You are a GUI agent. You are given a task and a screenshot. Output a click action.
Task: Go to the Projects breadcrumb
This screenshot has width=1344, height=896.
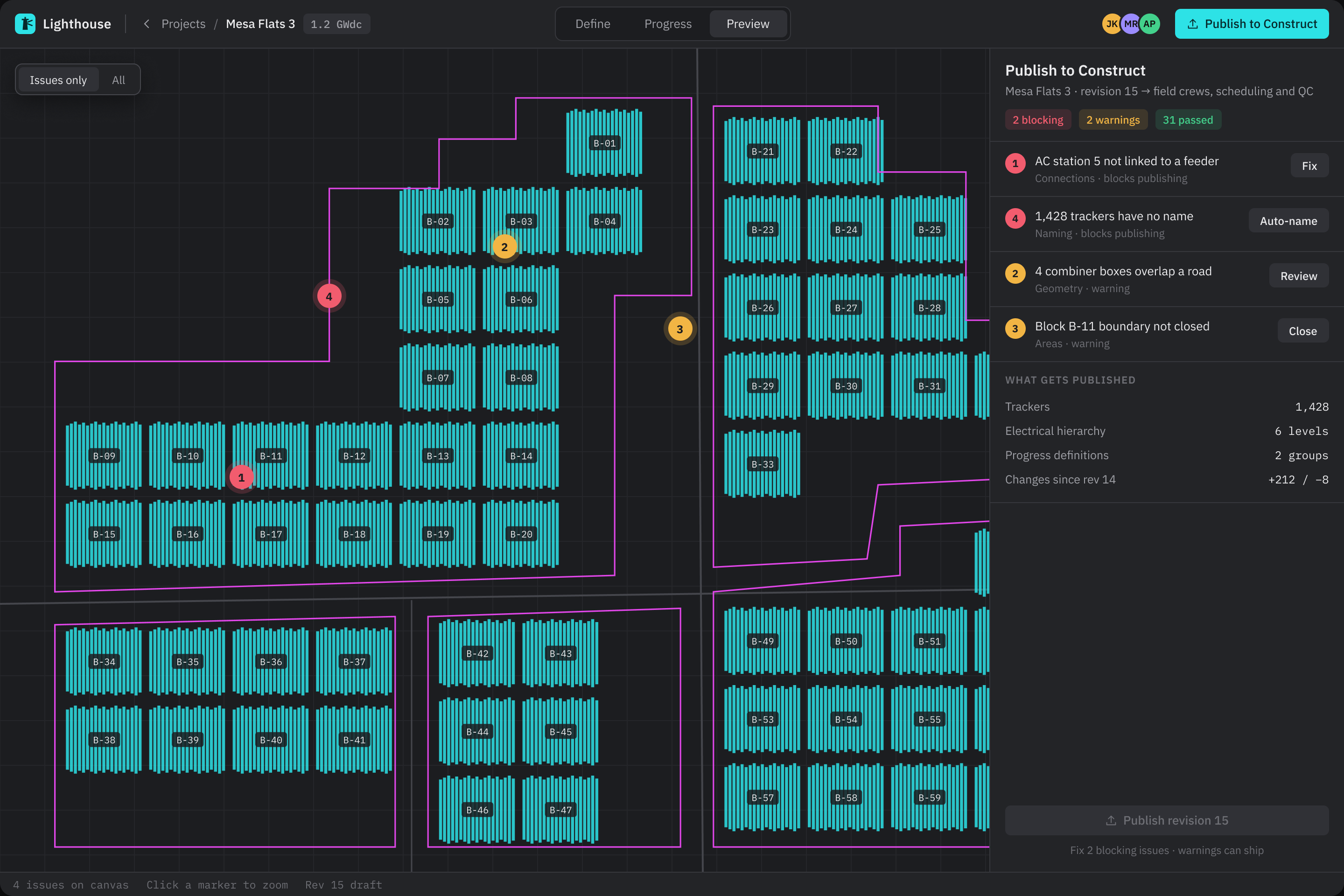click(x=183, y=24)
